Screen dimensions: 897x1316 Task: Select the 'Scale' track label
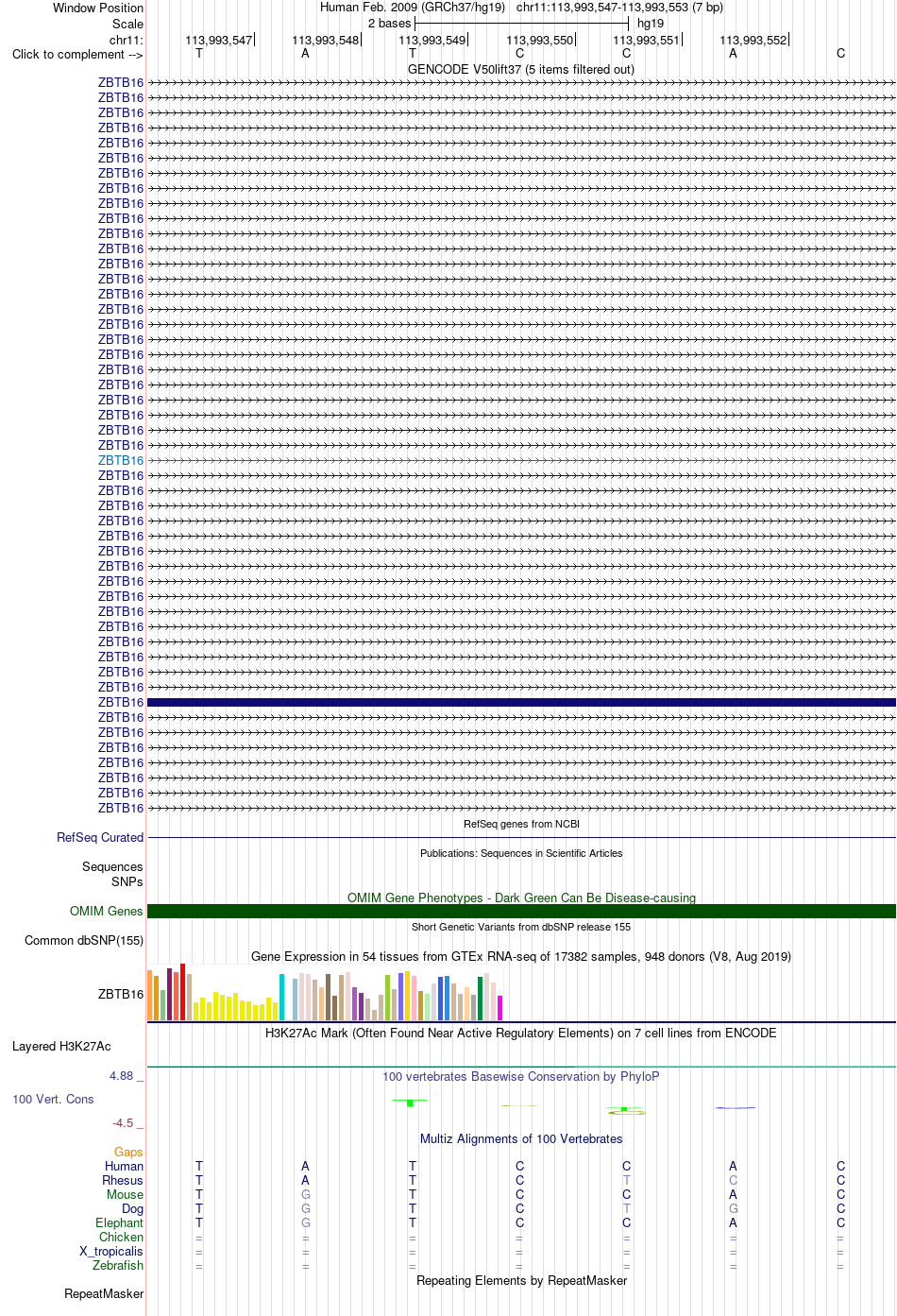[x=128, y=24]
